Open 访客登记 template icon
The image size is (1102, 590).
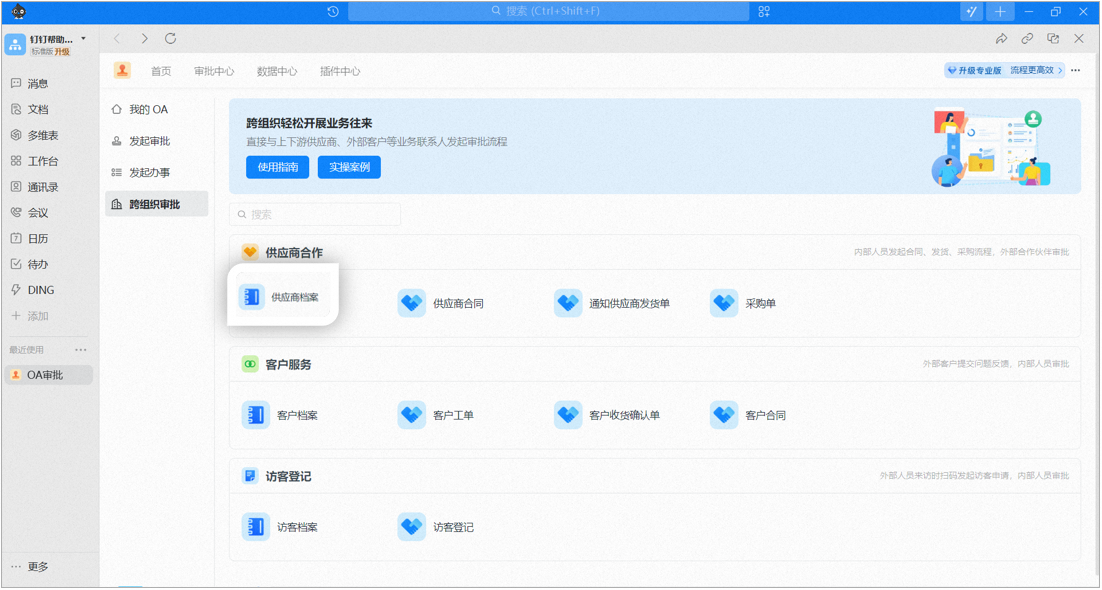pyautogui.click(x=411, y=527)
